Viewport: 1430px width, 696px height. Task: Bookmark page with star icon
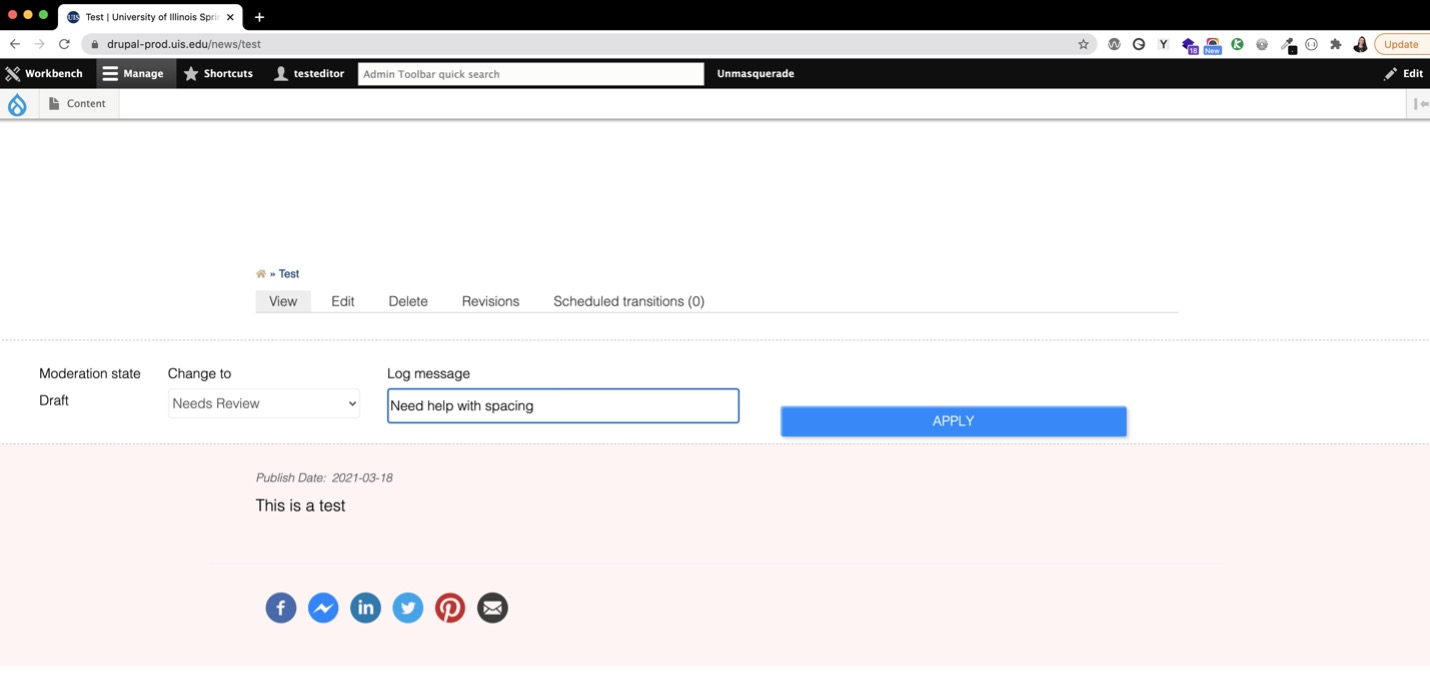click(1083, 44)
